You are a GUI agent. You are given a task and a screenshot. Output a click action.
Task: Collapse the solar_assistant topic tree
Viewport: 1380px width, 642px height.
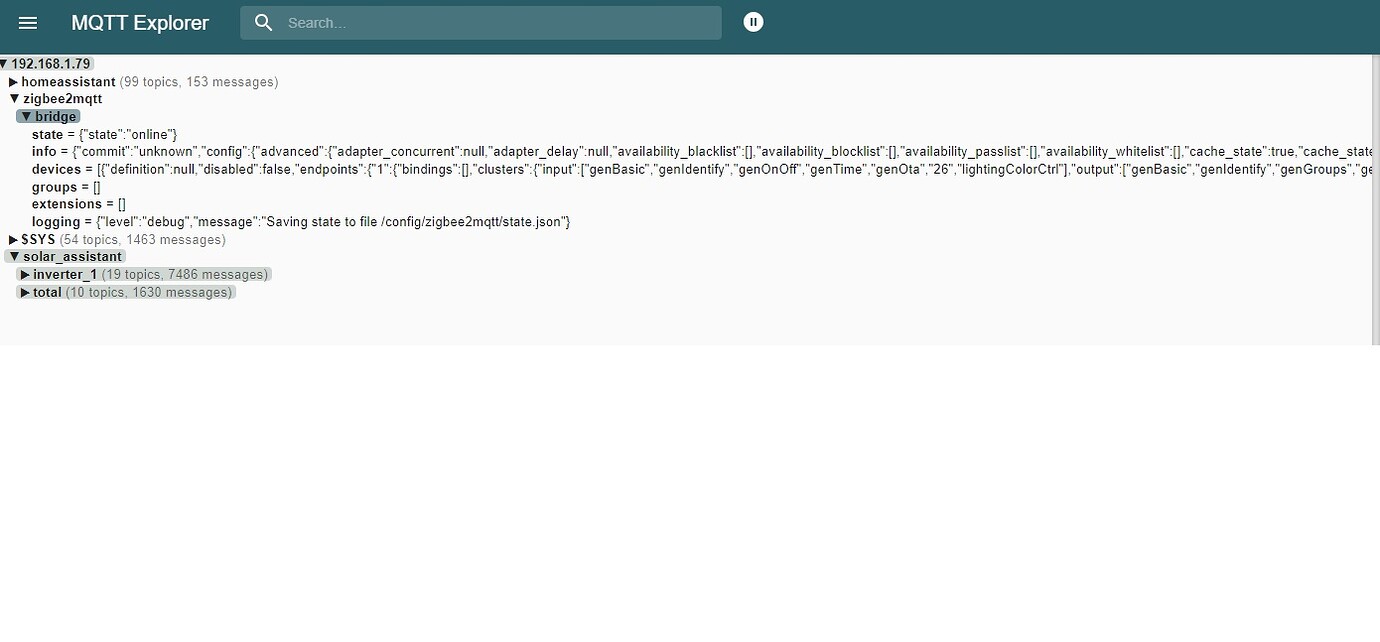[13, 256]
